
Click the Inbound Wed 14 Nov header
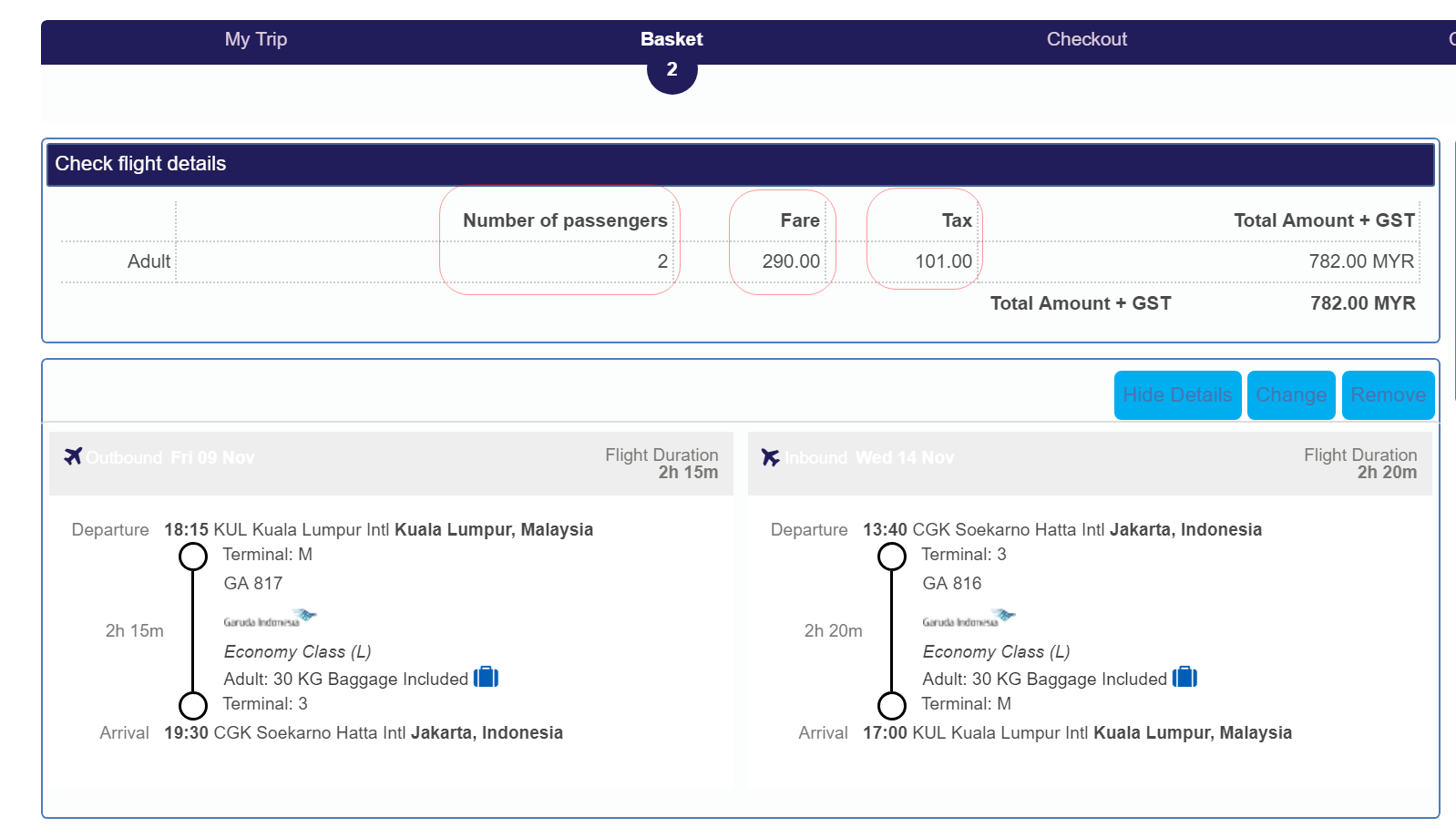870,457
